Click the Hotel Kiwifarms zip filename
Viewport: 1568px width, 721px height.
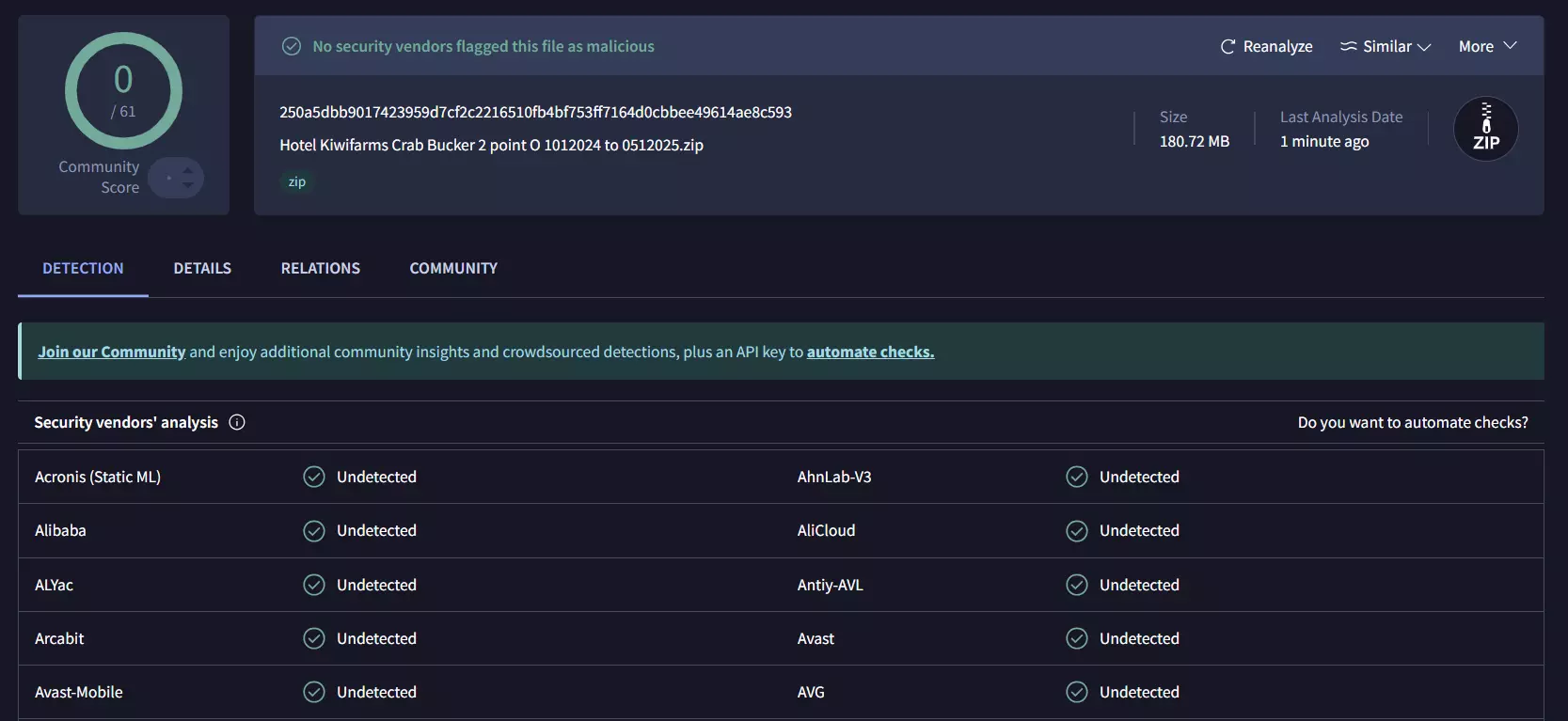pyautogui.click(x=491, y=145)
